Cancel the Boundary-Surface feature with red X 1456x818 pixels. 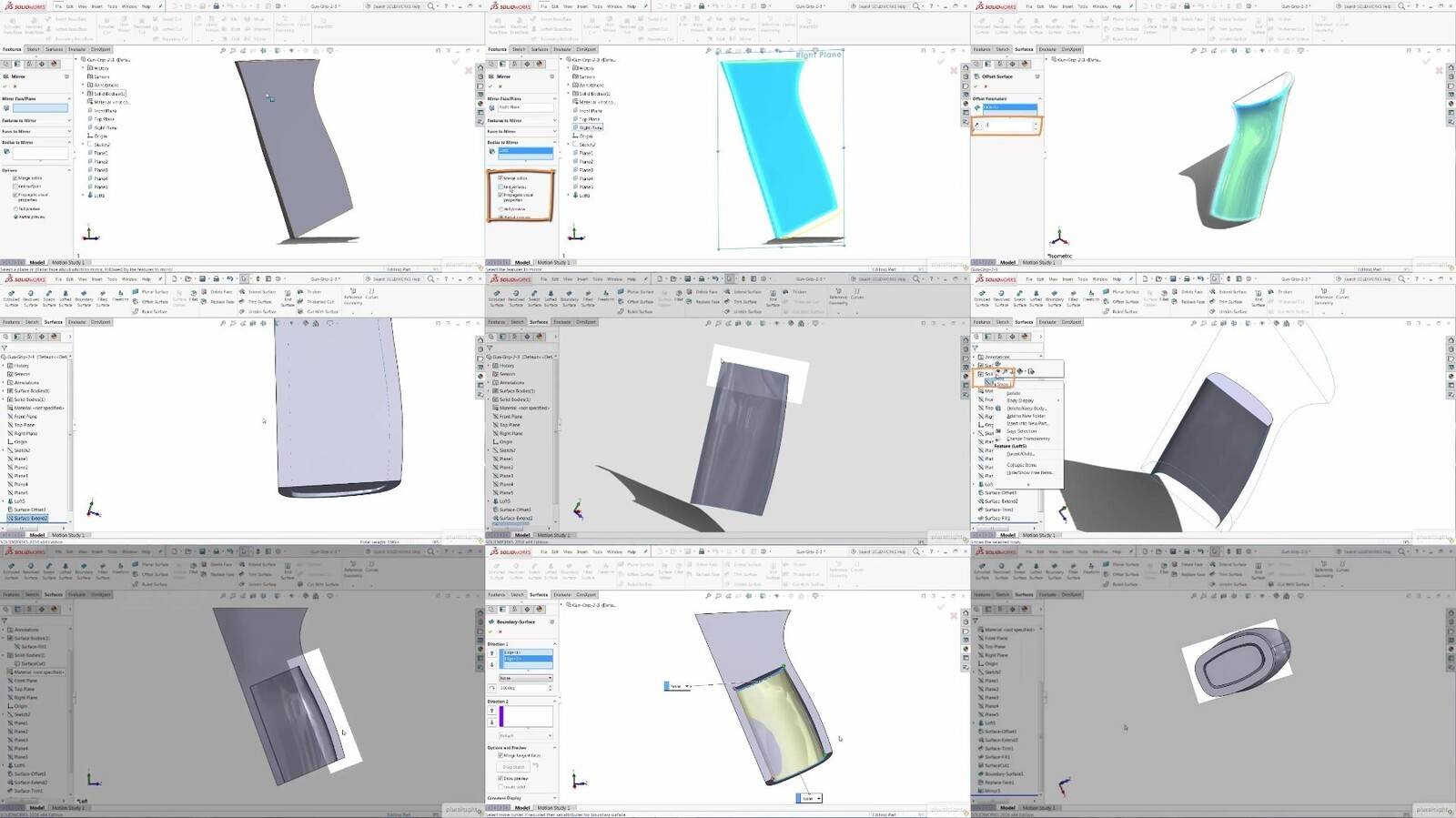[x=500, y=631]
